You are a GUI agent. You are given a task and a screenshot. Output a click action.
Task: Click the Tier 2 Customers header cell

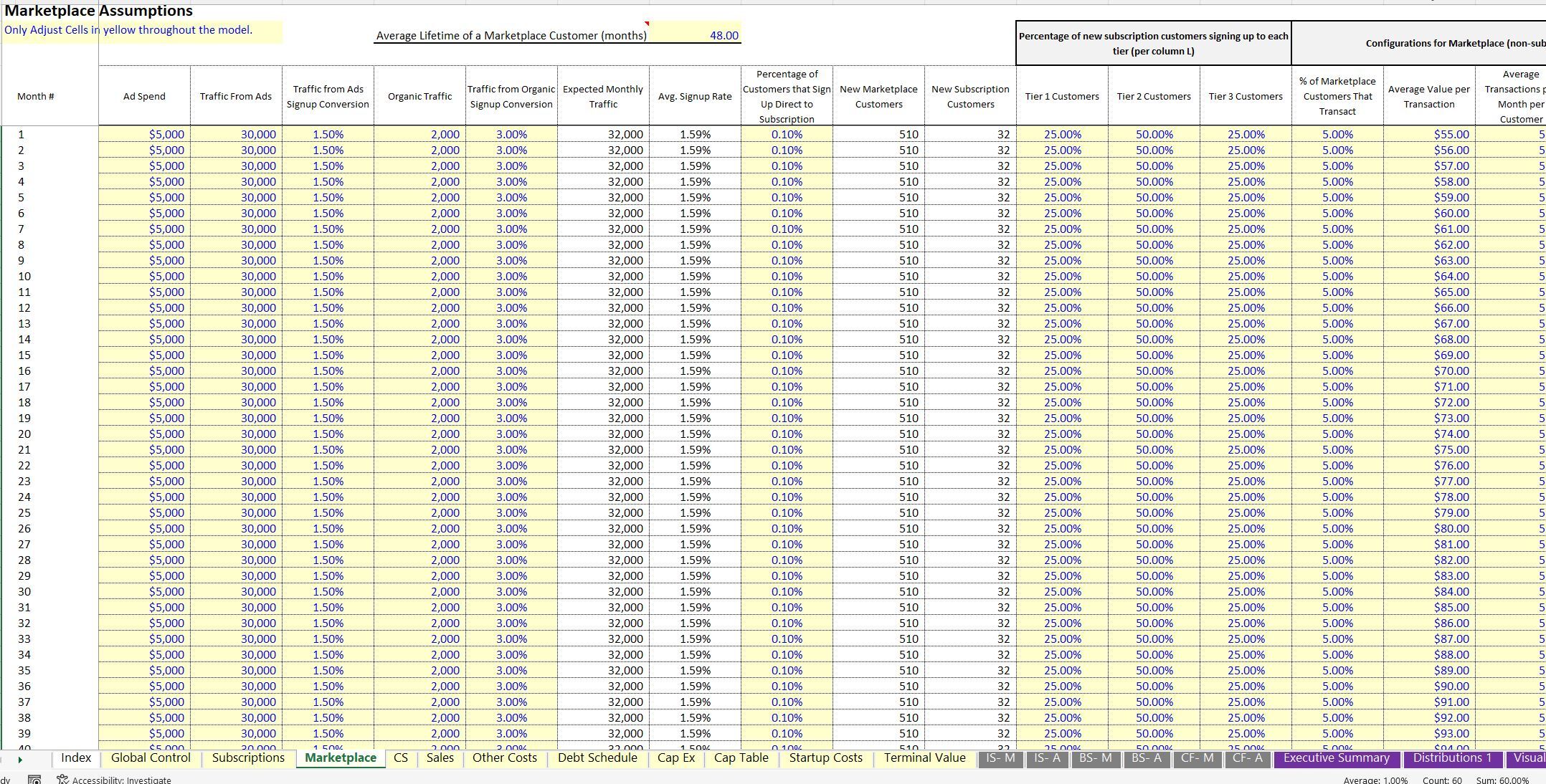pyautogui.click(x=1154, y=96)
